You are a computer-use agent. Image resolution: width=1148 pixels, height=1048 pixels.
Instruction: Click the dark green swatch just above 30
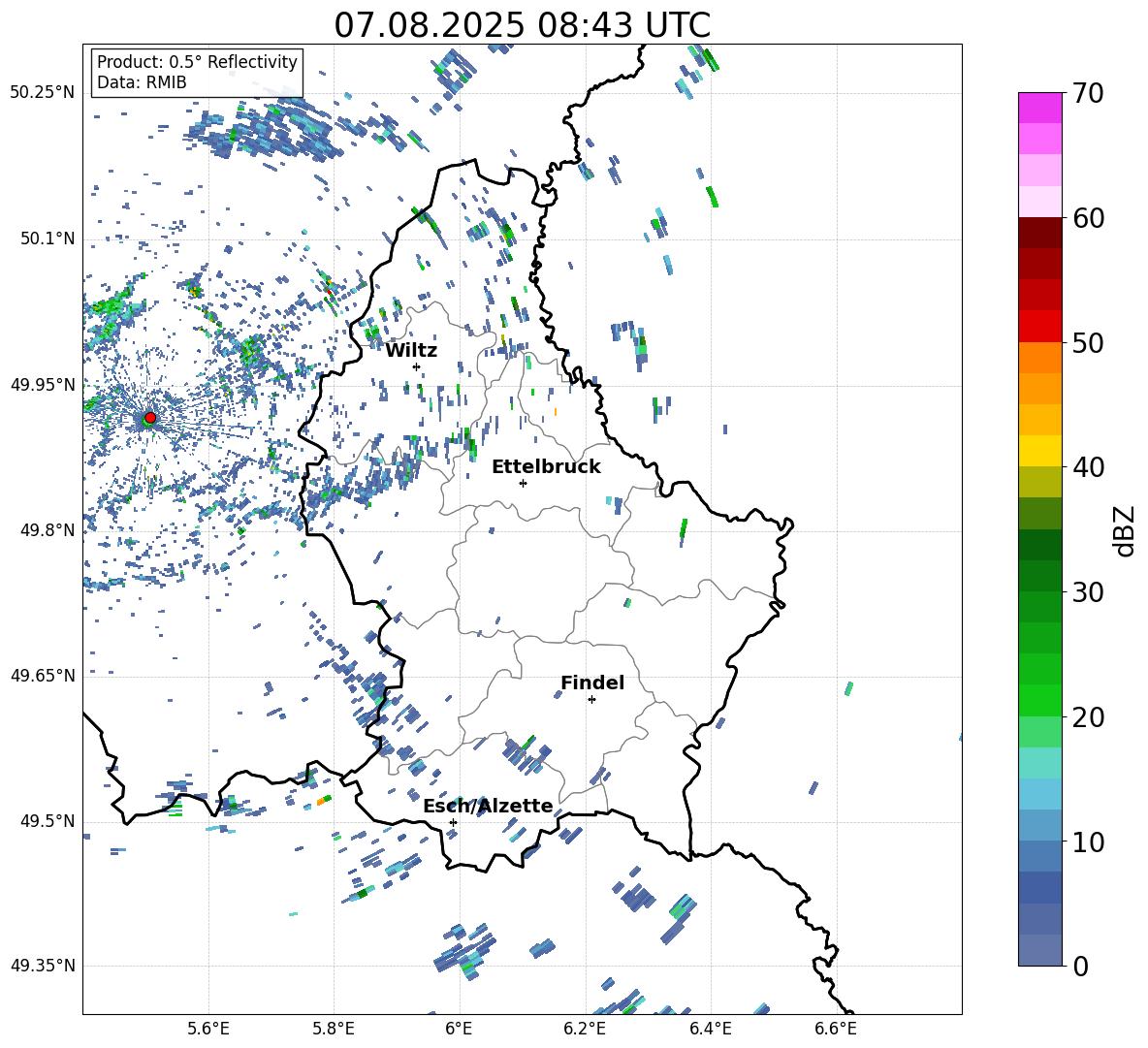1039,575
